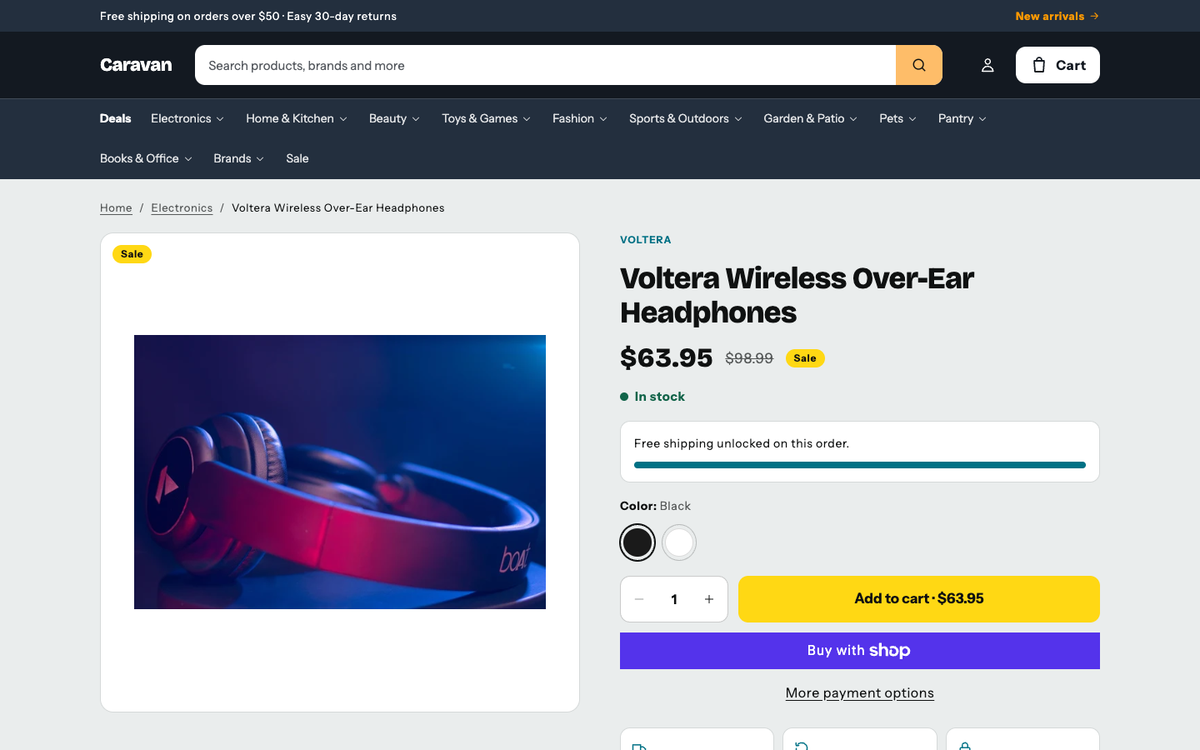1200x750 pixels.
Task: Click Buy with Shop button
Action: click(x=860, y=651)
